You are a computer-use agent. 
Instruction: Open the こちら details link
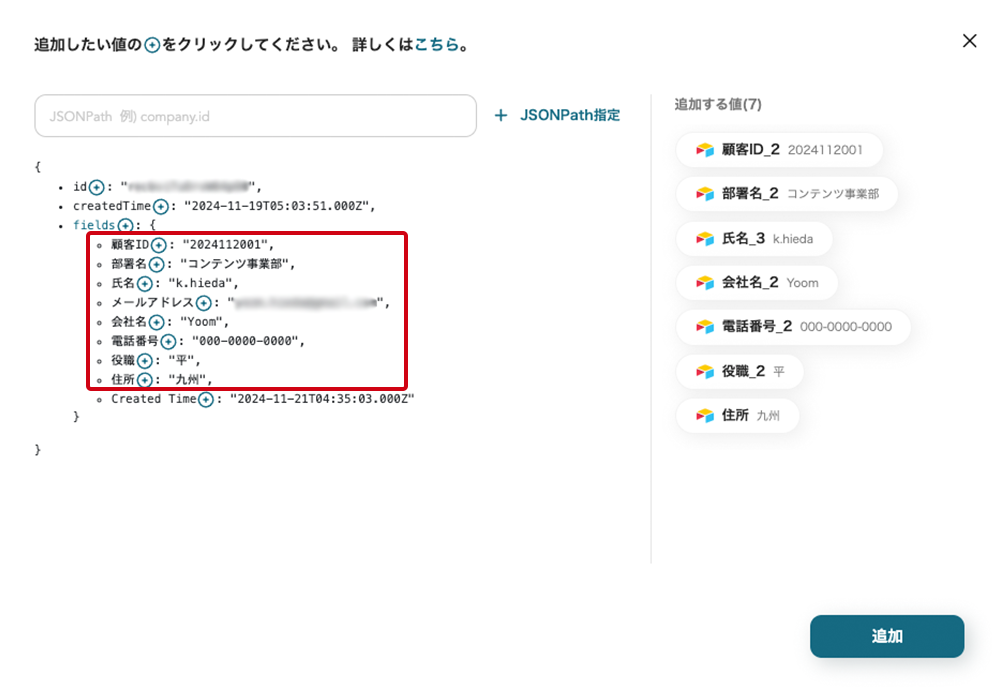[x=437, y=45]
